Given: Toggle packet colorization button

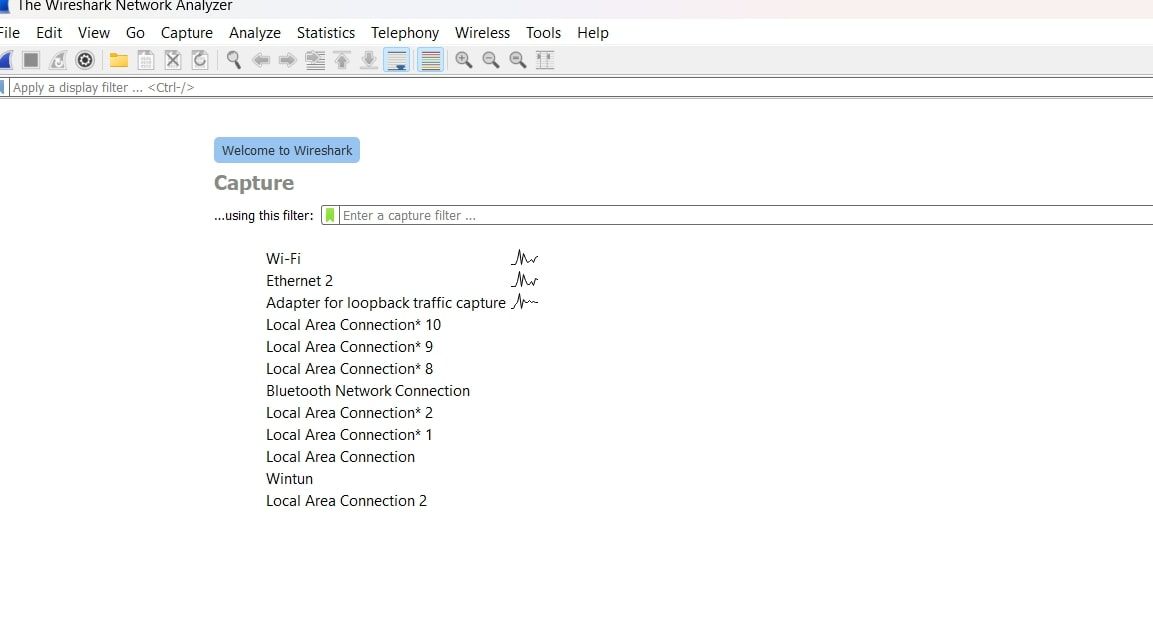Looking at the screenshot, I should tap(430, 60).
